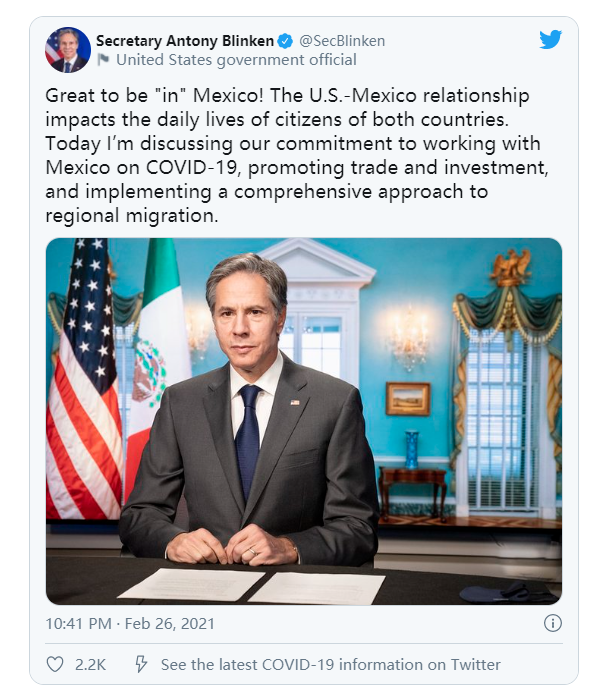Viewport: 606px width, 700px height.
Task: Click the Twitter bird logo
Action: tap(550, 40)
